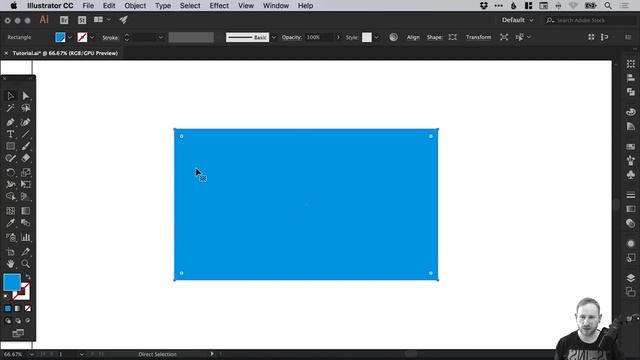Set paint mode to Gradient
This screenshot has width=640, height=360.
[18, 308]
